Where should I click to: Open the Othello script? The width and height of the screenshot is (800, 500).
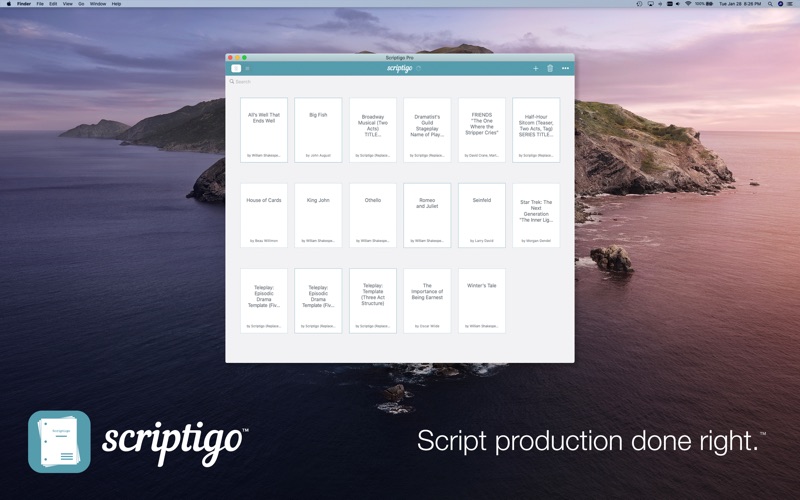(x=373, y=215)
